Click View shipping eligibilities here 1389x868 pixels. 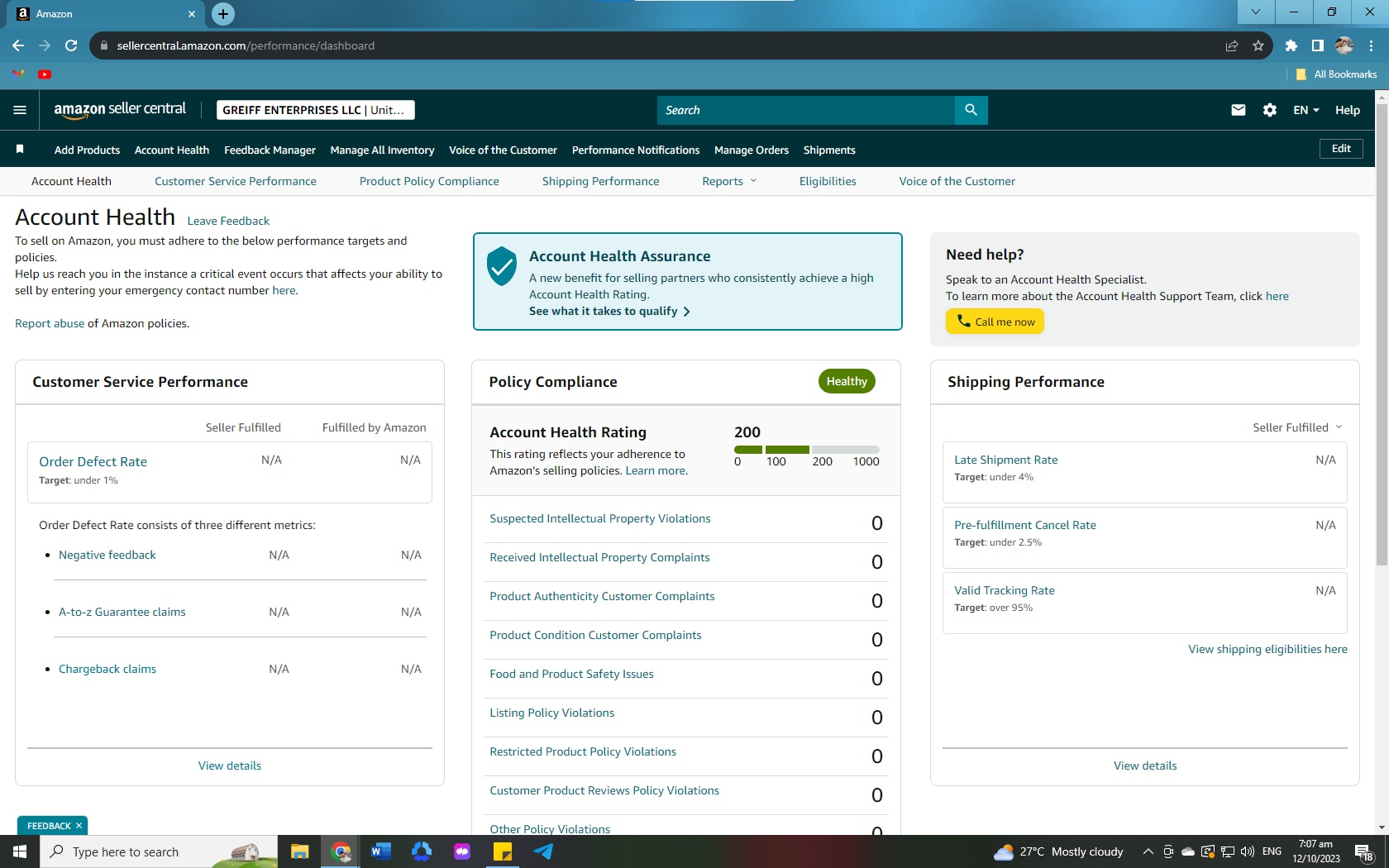(1267, 649)
